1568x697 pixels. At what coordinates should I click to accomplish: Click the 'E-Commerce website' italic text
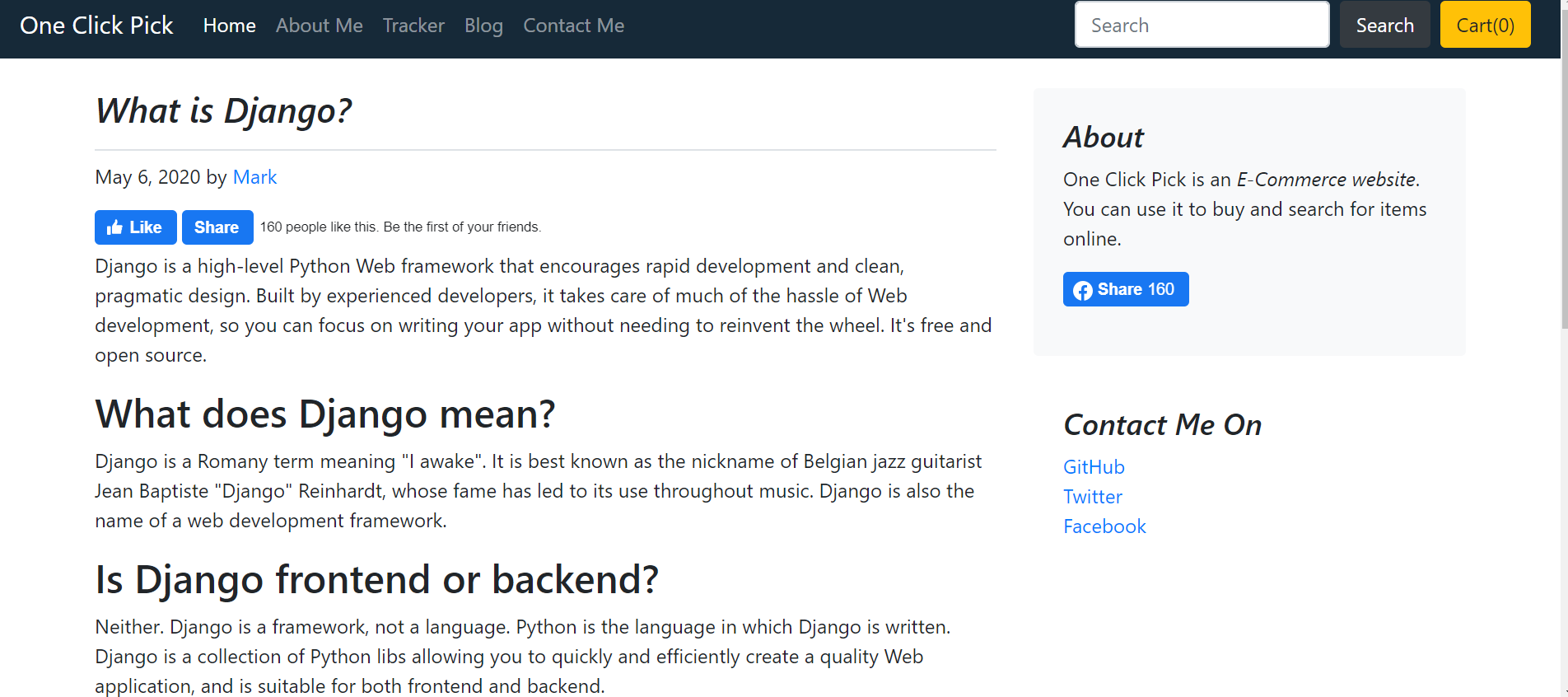point(1326,180)
